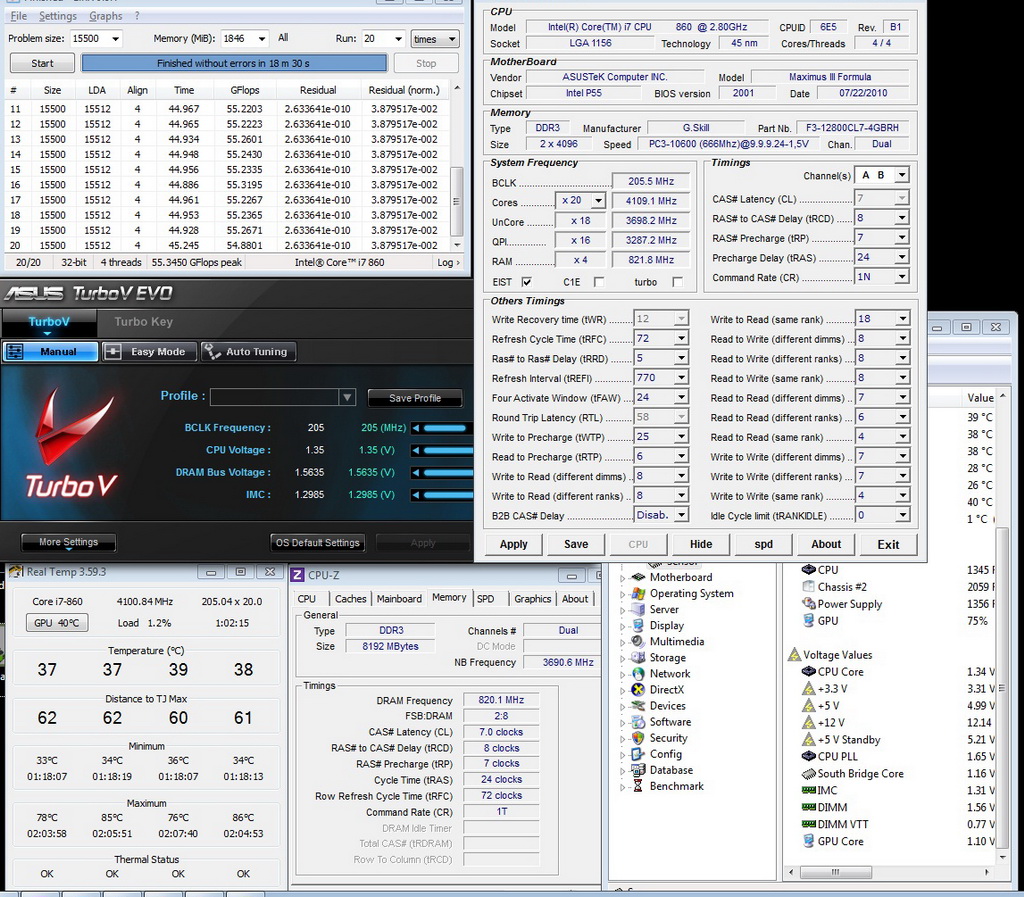Open the RAS# to CAS# Delay dropdown
This screenshot has width=1024, height=897.
click(901, 218)
